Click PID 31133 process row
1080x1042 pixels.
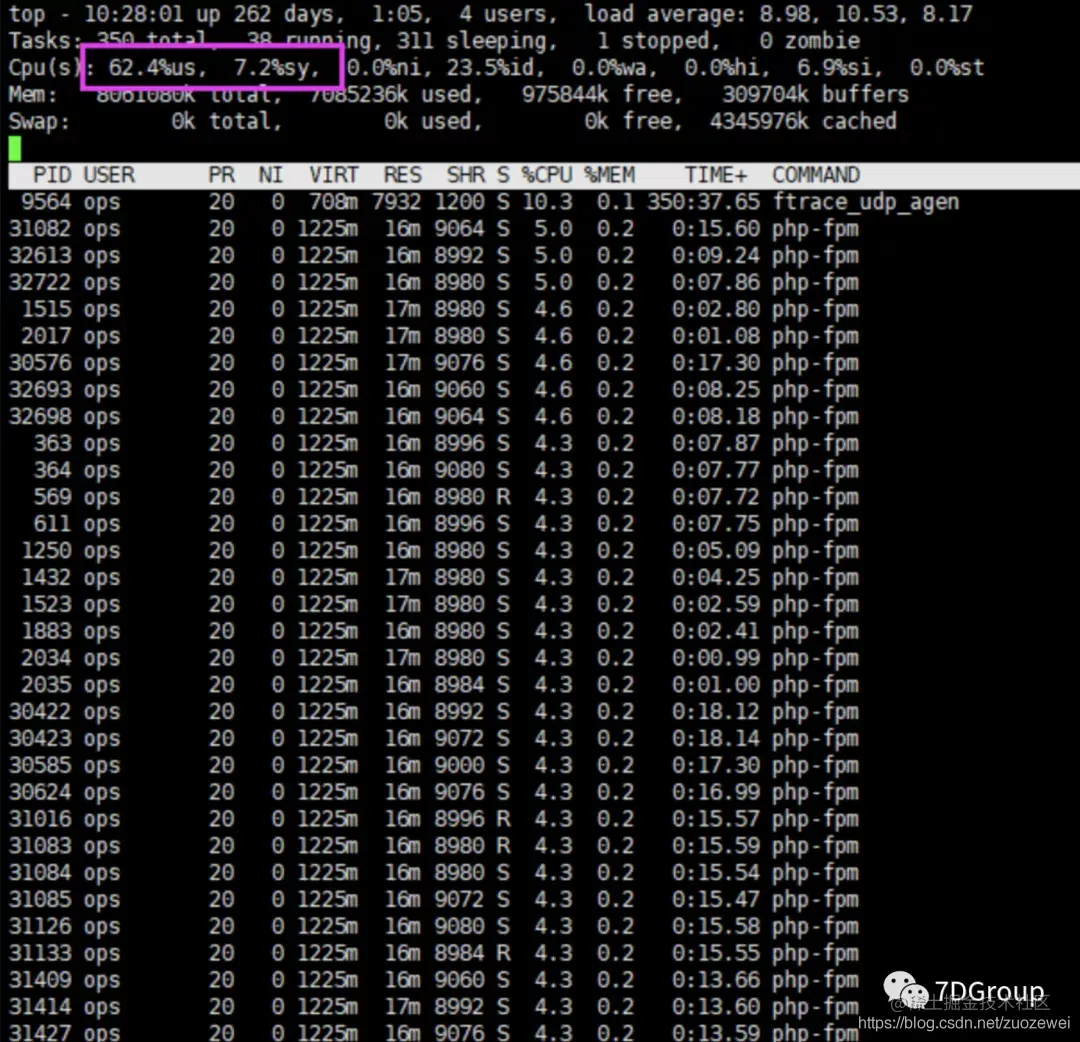click(434, 954)
